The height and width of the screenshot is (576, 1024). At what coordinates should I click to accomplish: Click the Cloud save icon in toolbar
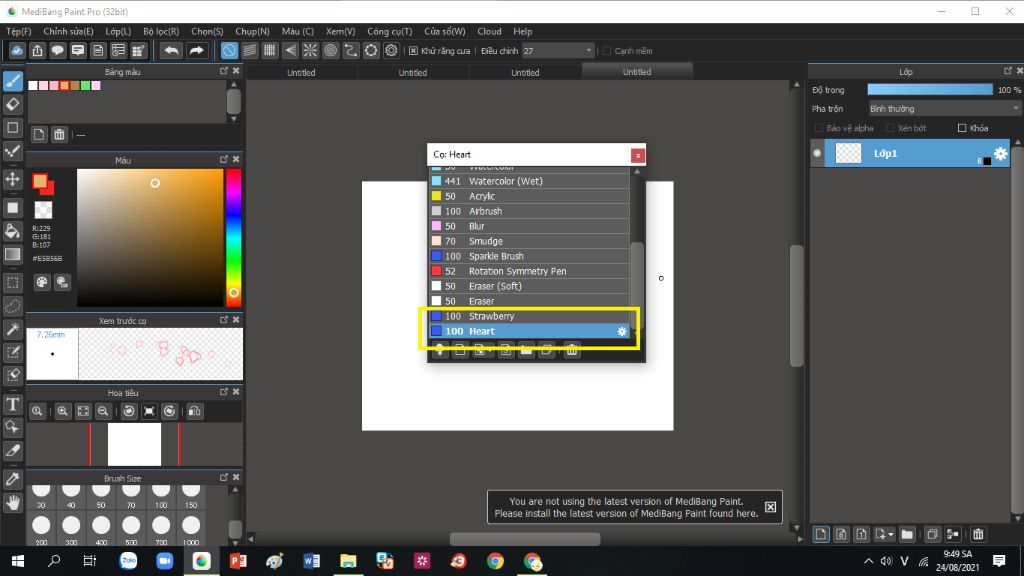pyautogui.click(x=17, y=50)
